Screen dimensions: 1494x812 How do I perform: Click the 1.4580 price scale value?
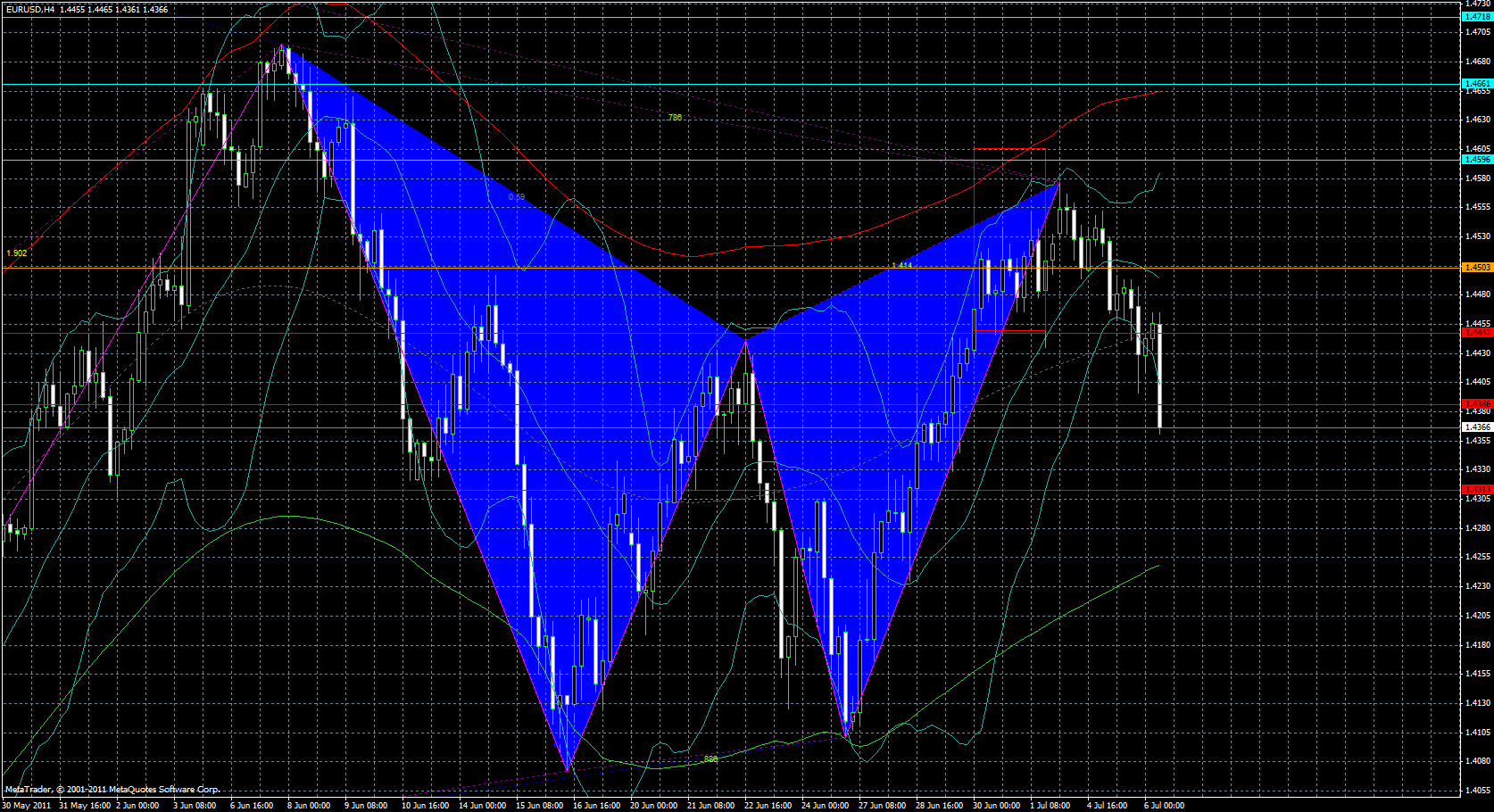1478,178
